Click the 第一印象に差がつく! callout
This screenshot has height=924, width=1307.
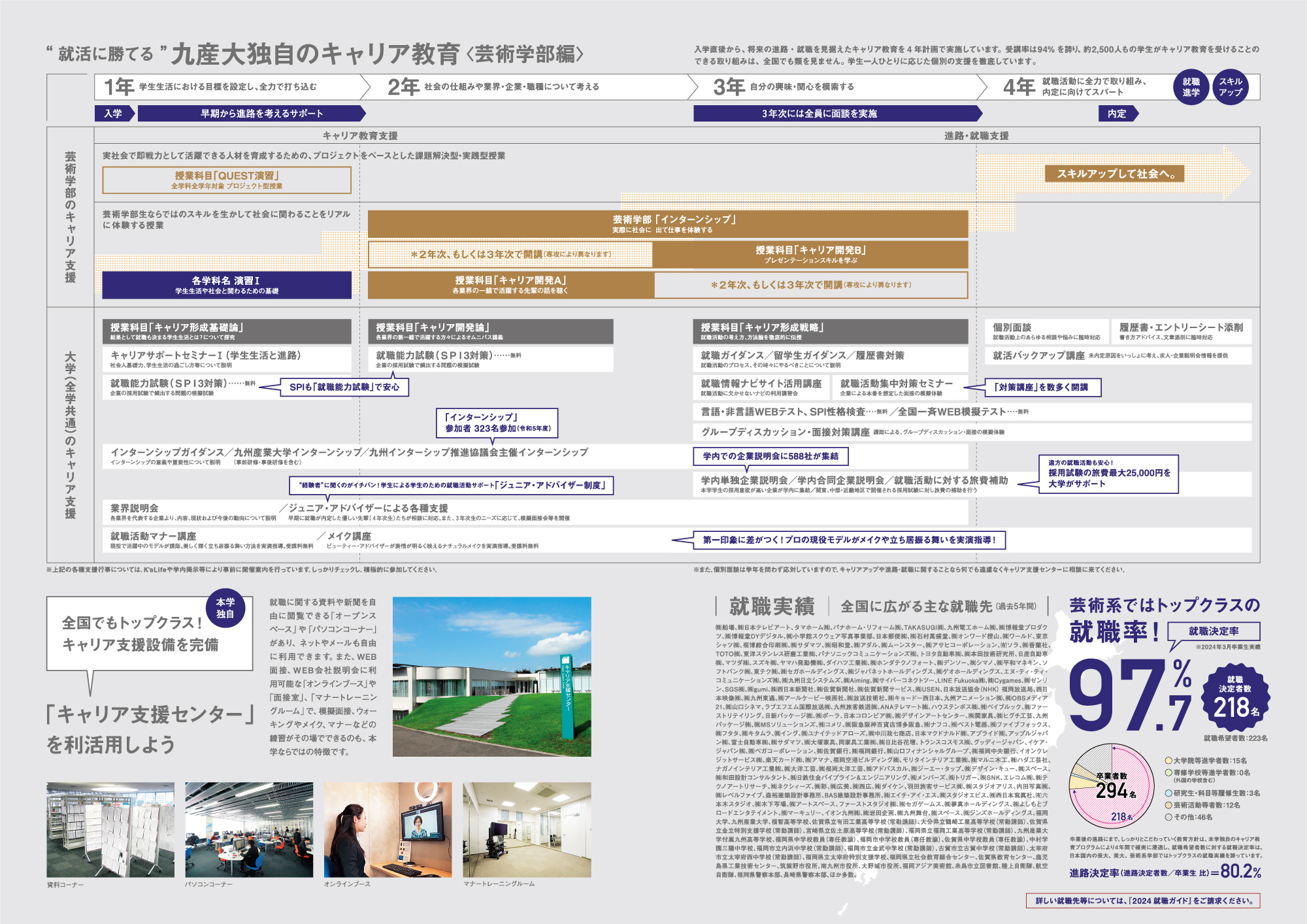[x=848, y=540]
